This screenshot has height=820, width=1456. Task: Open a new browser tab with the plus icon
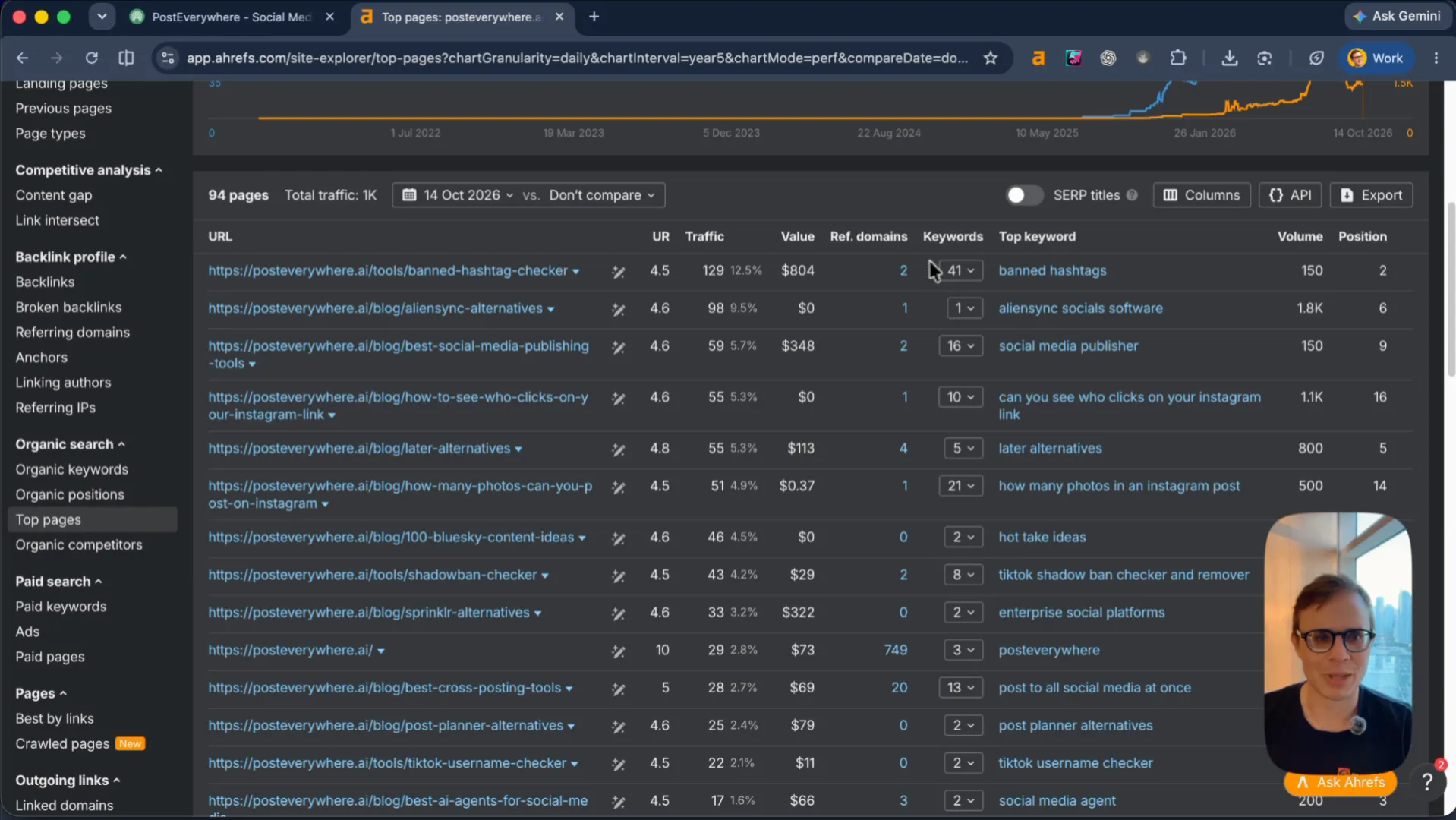pos(594,17)
